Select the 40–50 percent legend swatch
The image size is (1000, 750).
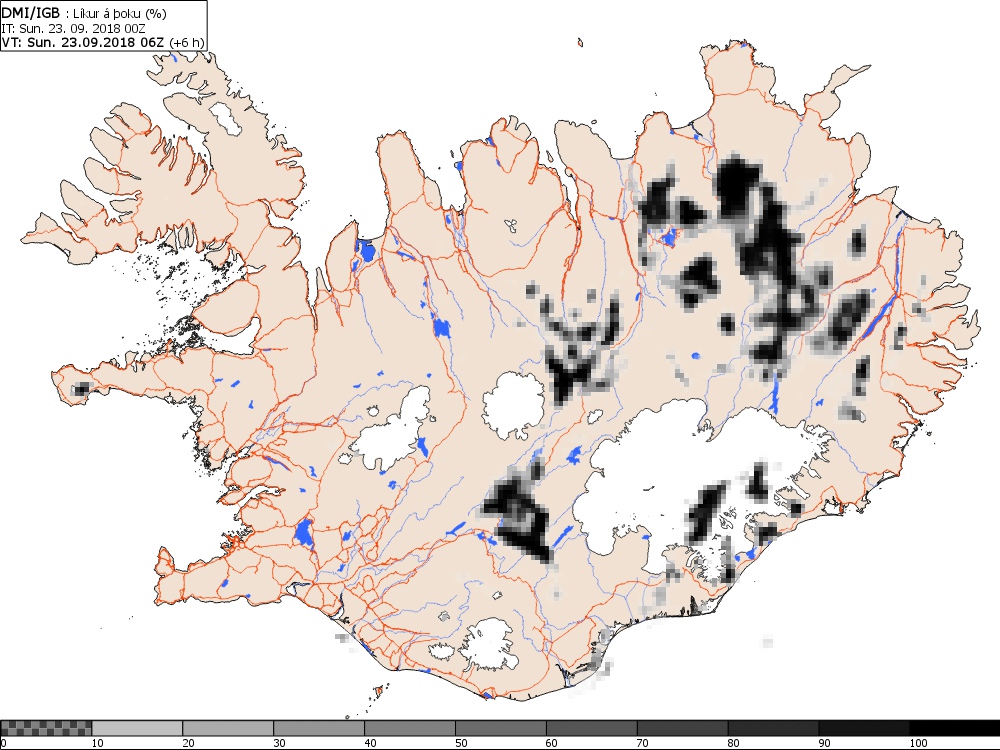[409, 728]
